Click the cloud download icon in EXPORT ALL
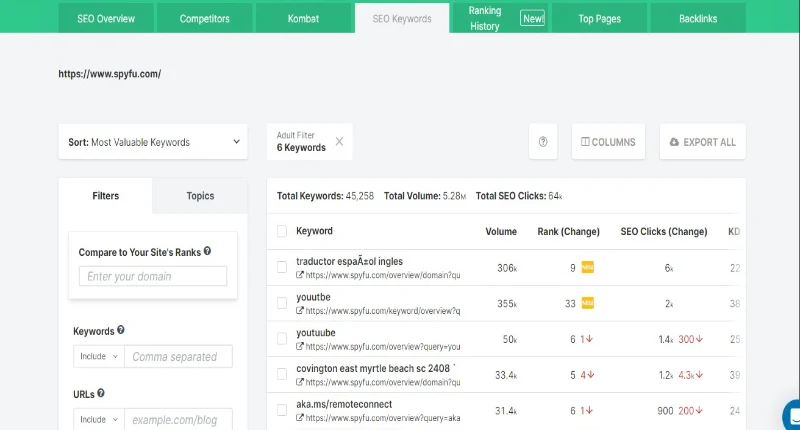 tap(674, 142)
